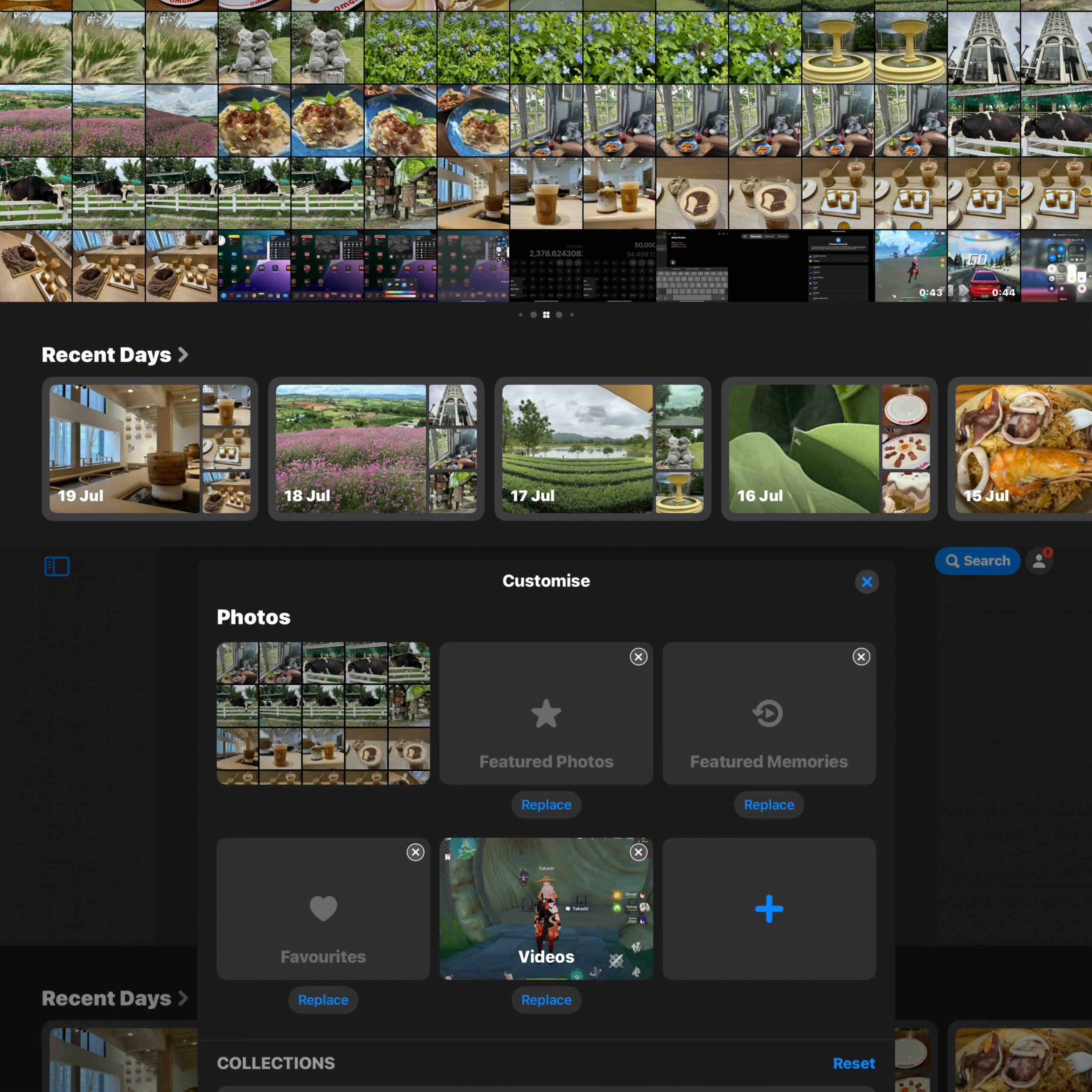Expand the undimmed Recent Days chevron
The image size is (1092, 1092).
183,355
